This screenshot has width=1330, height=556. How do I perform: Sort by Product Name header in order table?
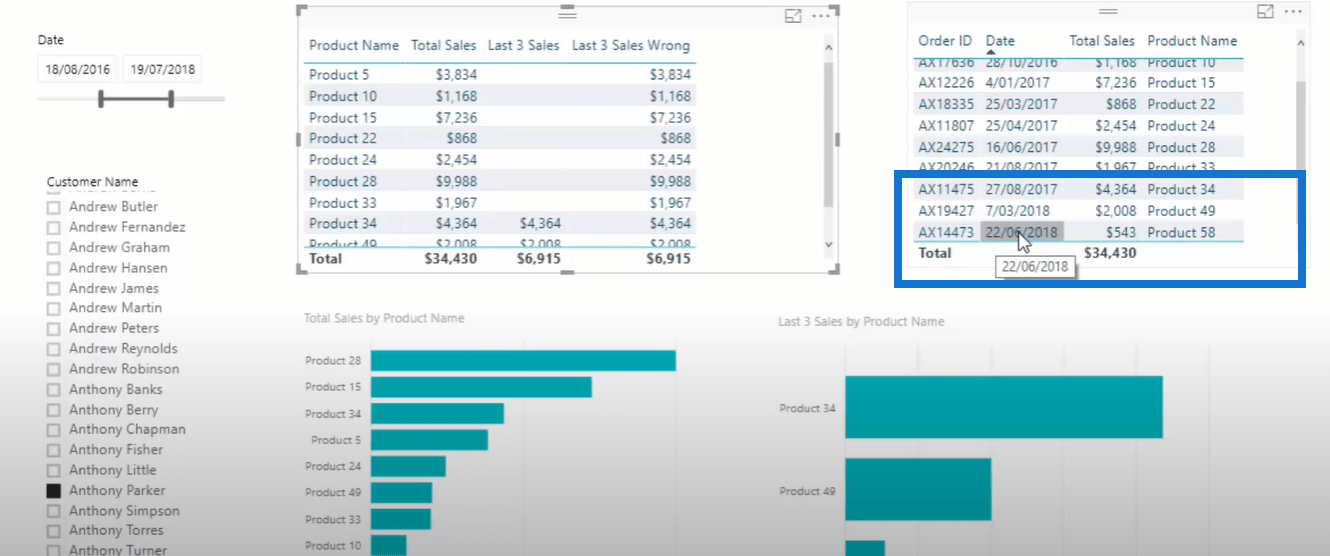click(x=1192, y=41)
